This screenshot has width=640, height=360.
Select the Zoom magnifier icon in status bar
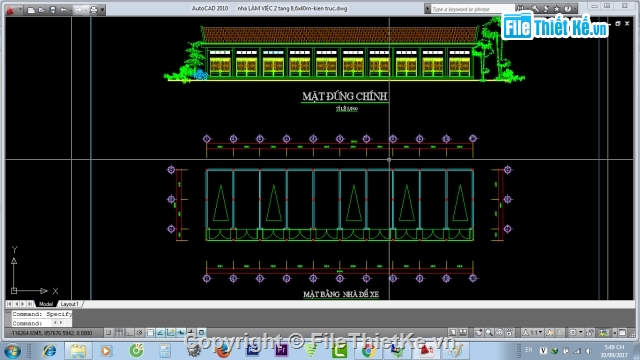tap(489, 333)
